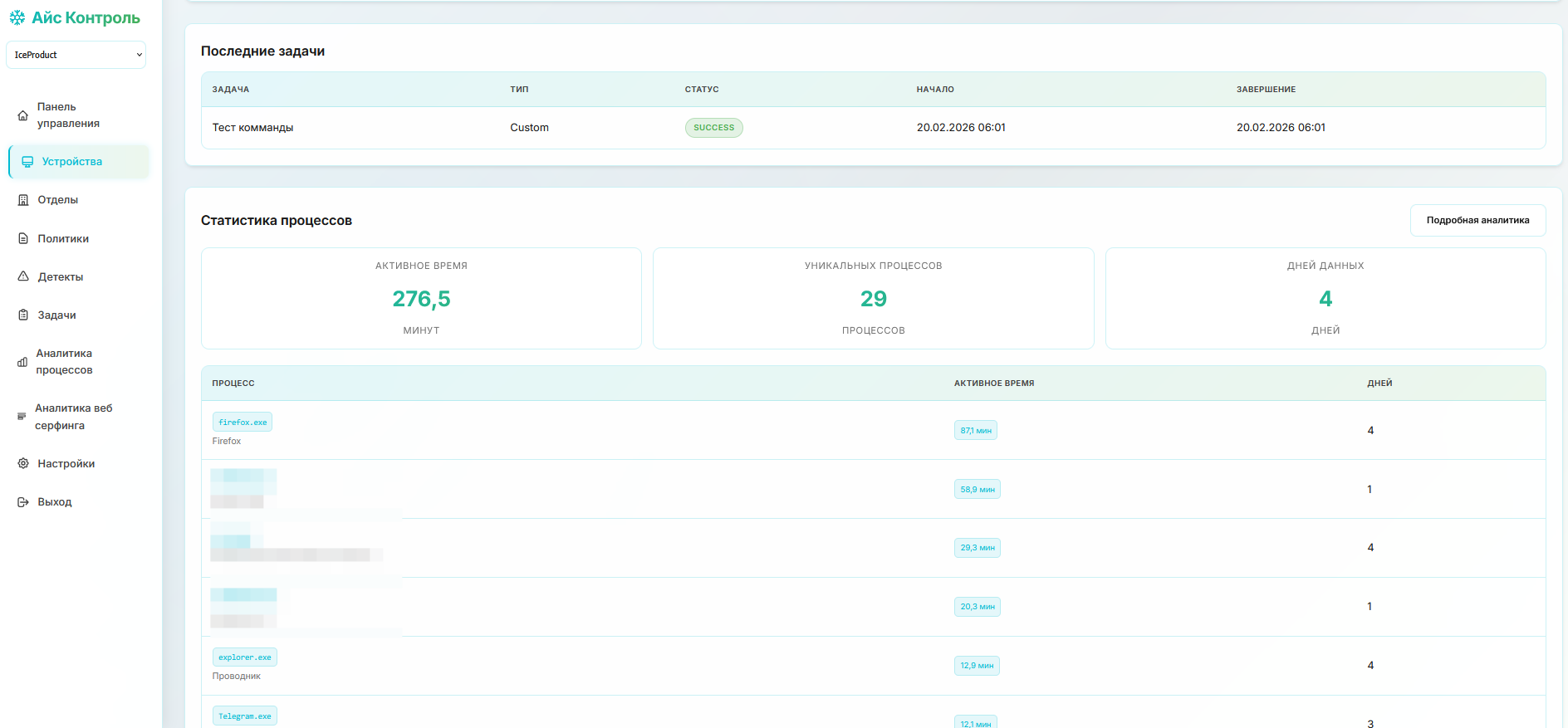Click the clipboard icon beside Задачи

(x=23, y=315)
